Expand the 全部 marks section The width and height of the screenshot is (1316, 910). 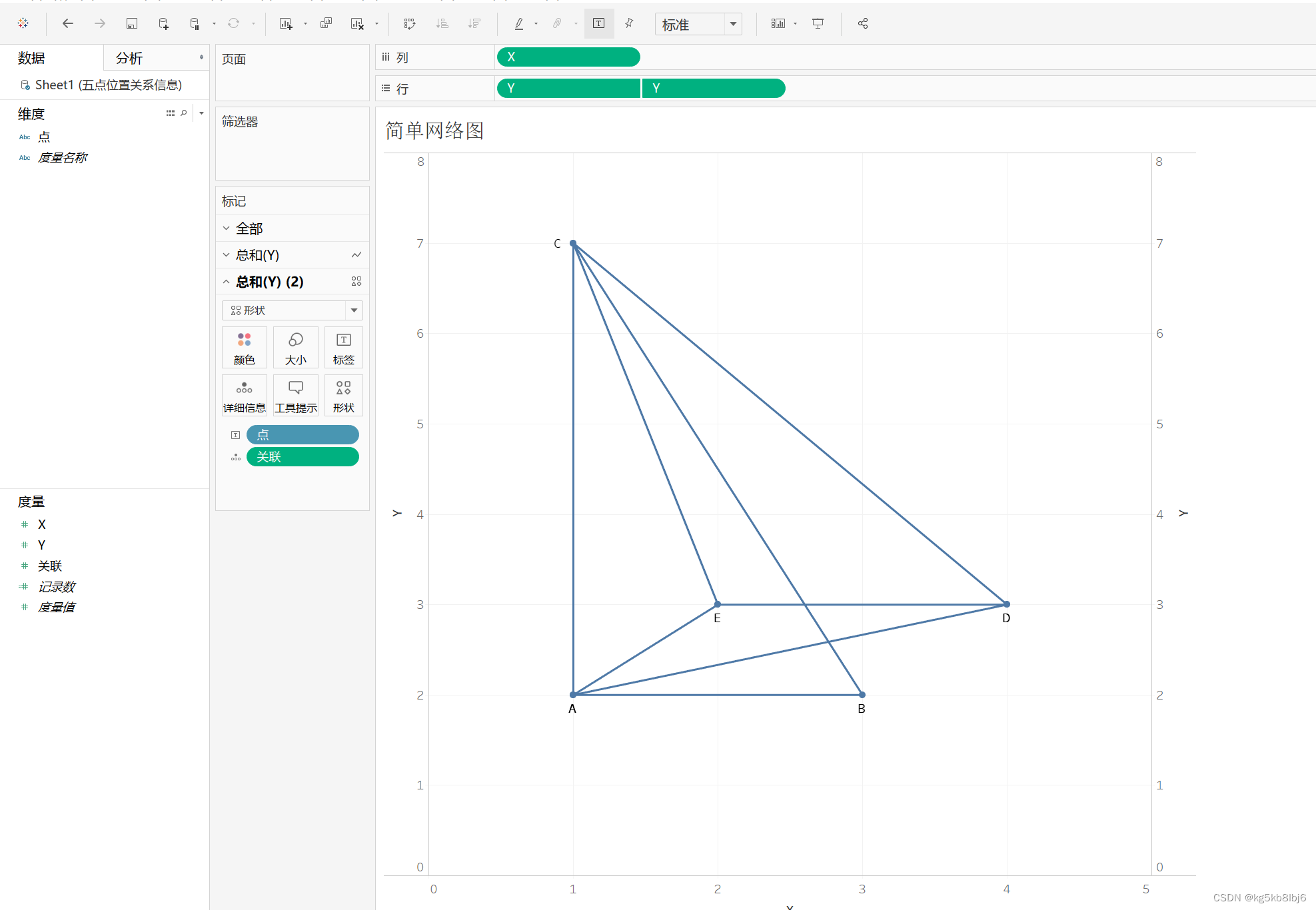[x=227, y=228]
